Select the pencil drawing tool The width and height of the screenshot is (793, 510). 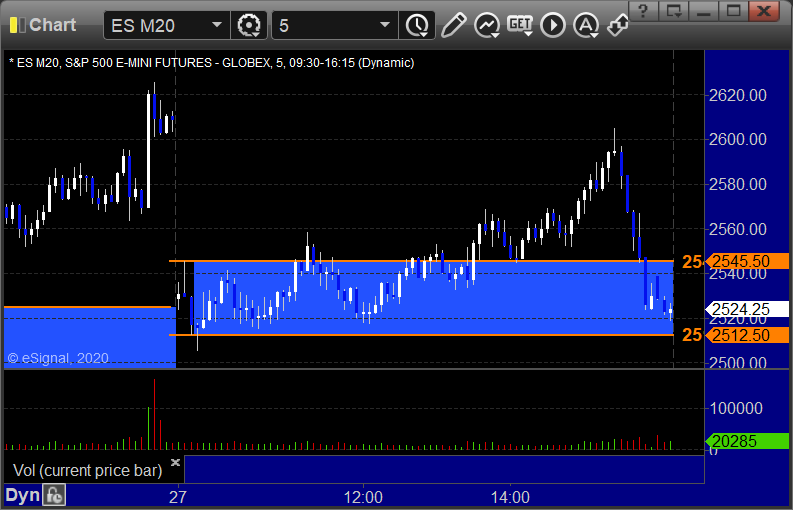[x=453, y=25]
